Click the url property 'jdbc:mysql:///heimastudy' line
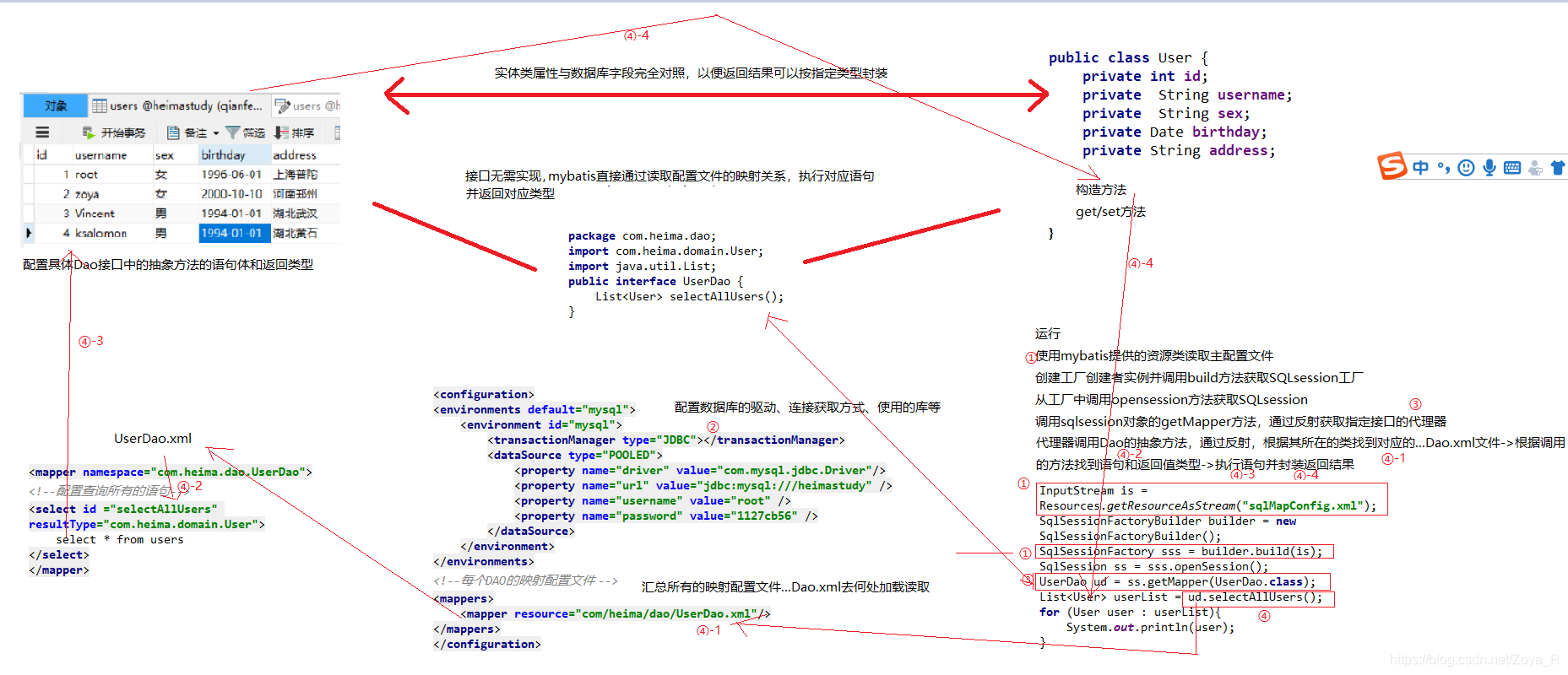 (703, 486)
